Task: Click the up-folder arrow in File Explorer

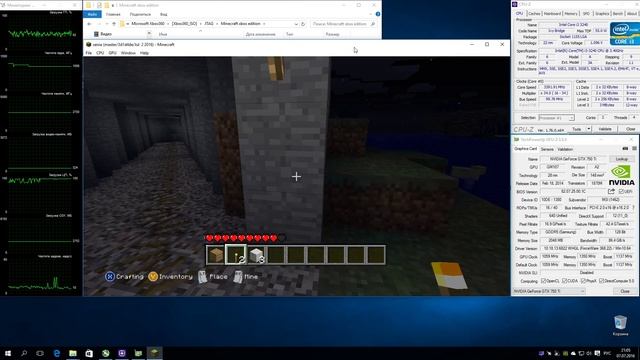Action: pos(114,24)
